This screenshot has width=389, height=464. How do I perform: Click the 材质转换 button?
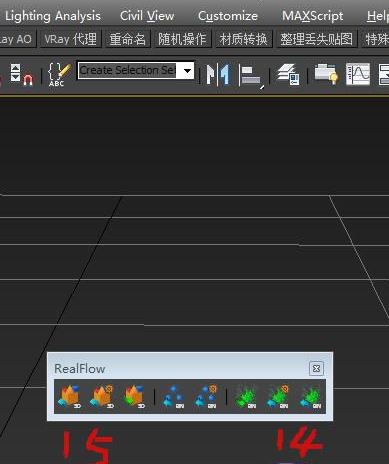coord(243,39)
